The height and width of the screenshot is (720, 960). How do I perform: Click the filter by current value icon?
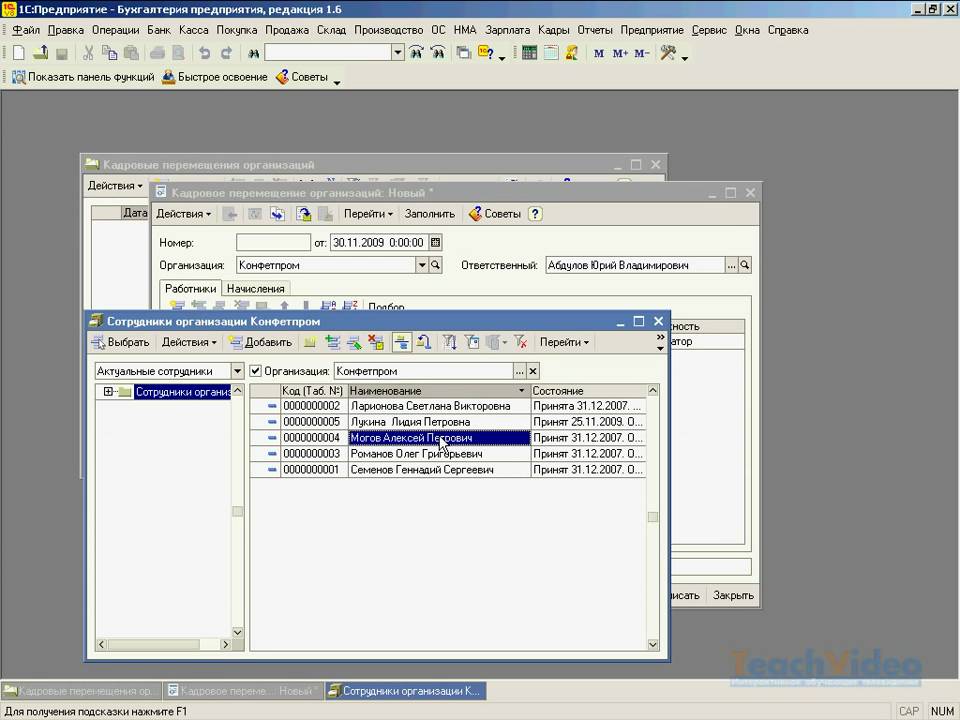point(472,342)
